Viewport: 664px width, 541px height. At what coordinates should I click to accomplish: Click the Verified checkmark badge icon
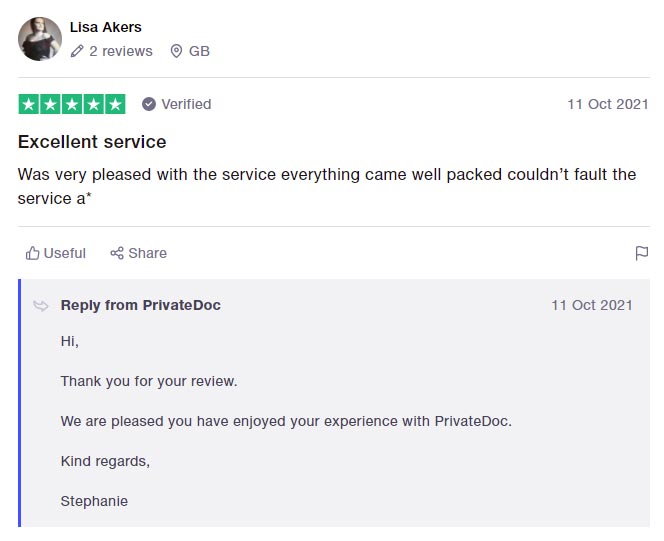click(149, 104)
